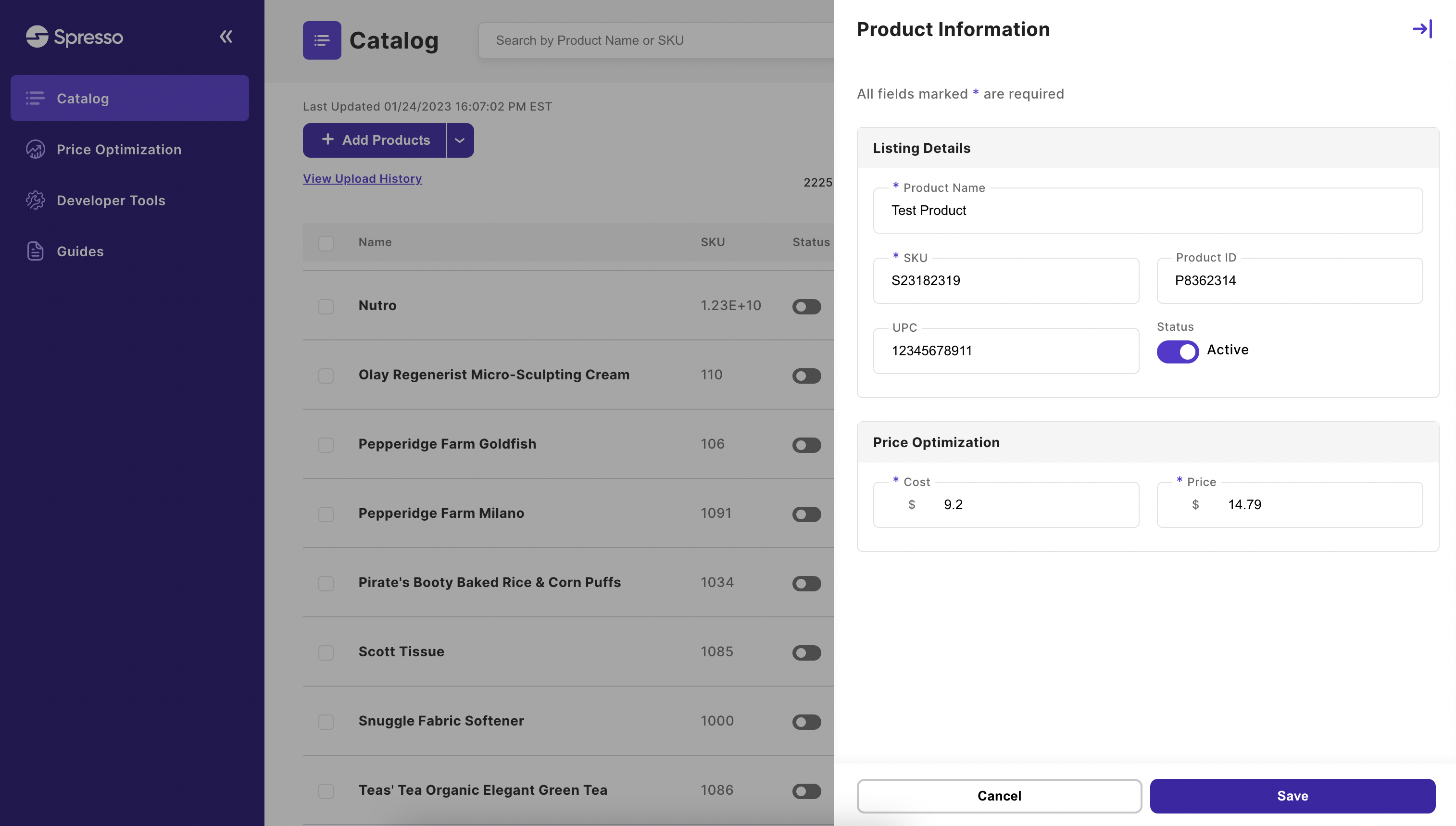
Task: Collapse the sidebar with the double chevron
Action: pyautogui.click(x=226, y=37)
